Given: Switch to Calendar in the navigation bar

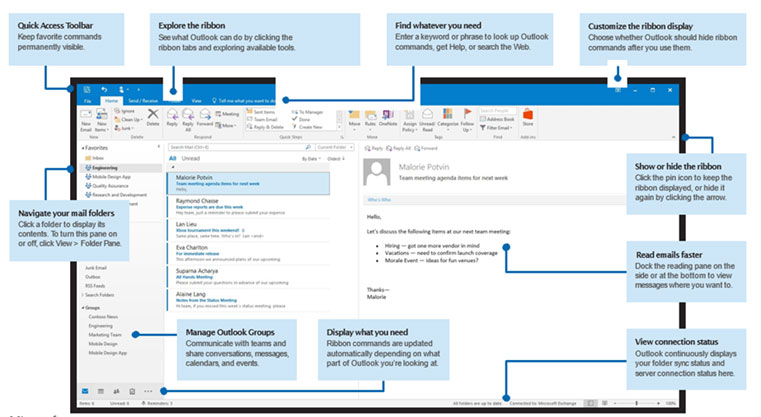Looking at the screenshot, I should [100, 391].
